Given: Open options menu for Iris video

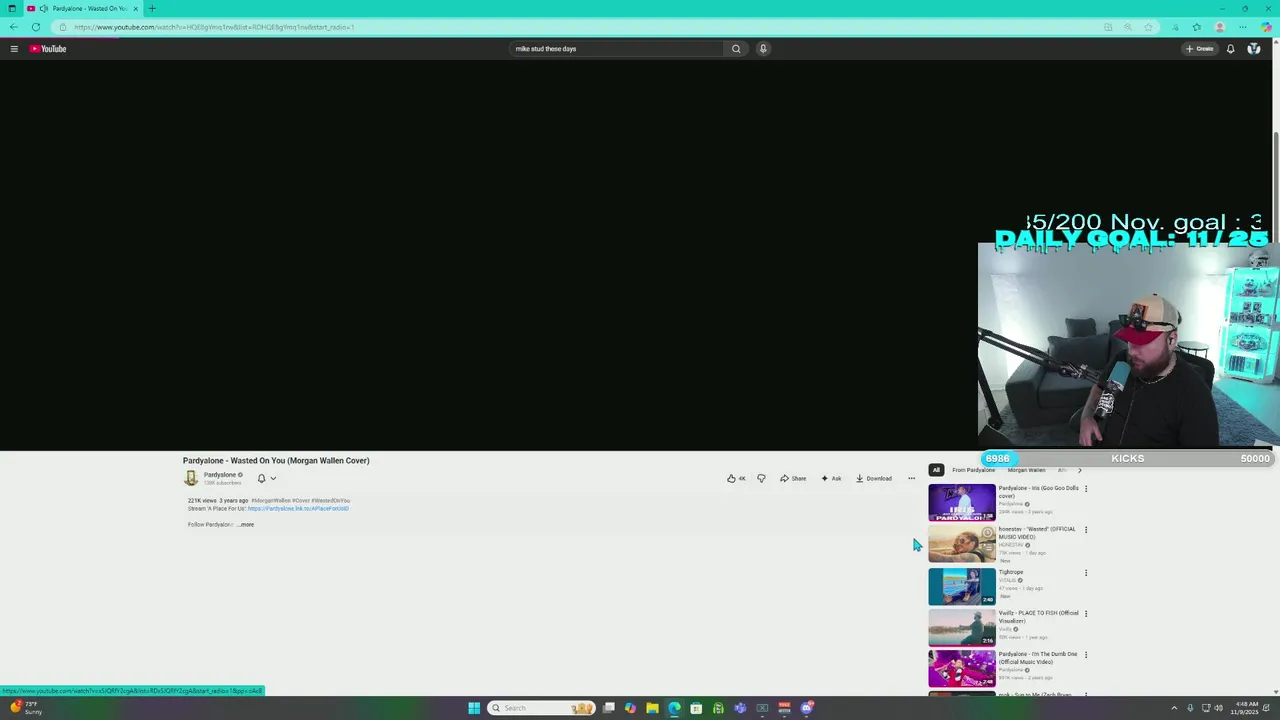Looking at the screenshot, I should tap(1086, 489).
